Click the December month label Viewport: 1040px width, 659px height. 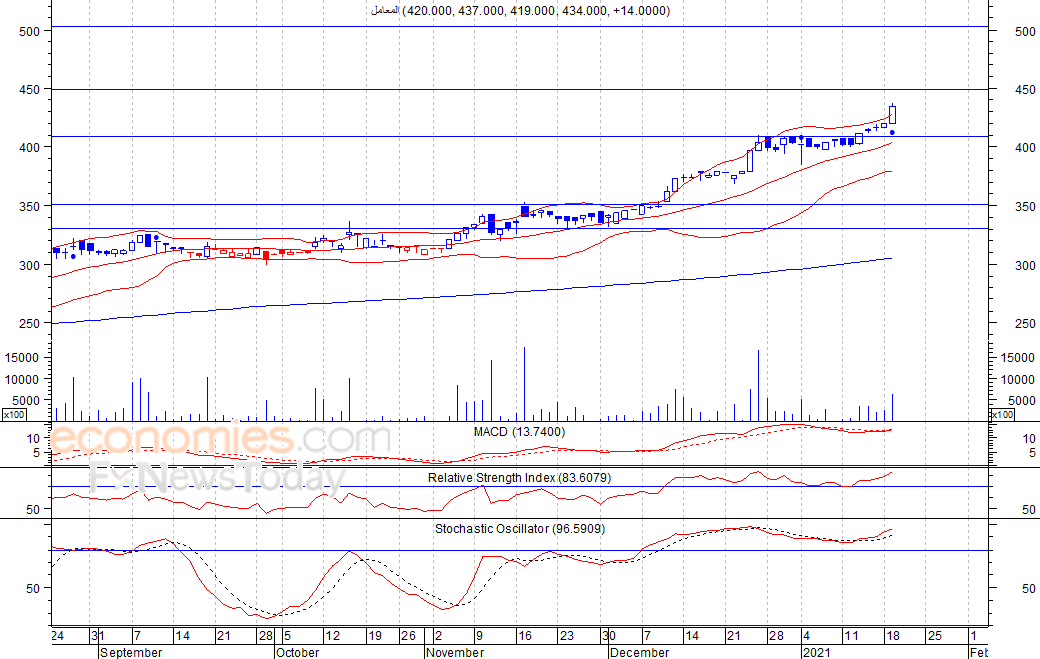click(639, 652)
